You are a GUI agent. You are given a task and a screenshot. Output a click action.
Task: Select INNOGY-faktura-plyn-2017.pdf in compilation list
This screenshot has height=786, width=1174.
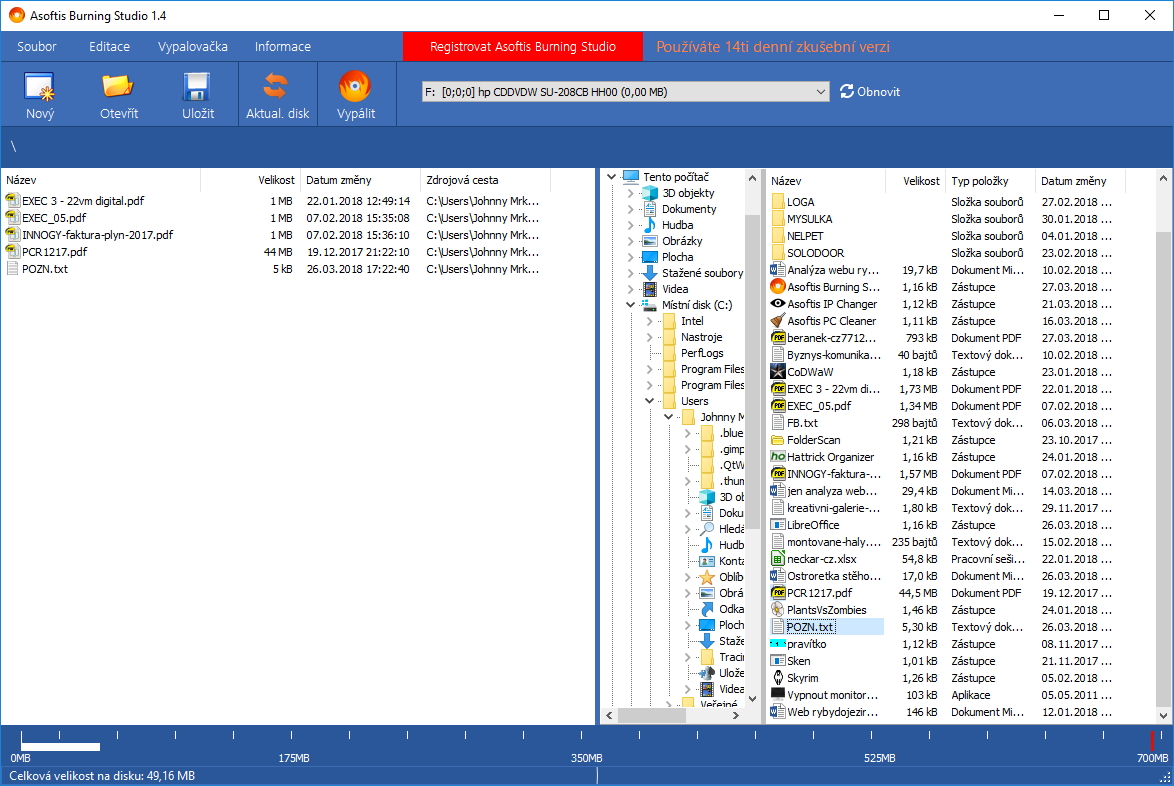(97, 235)
